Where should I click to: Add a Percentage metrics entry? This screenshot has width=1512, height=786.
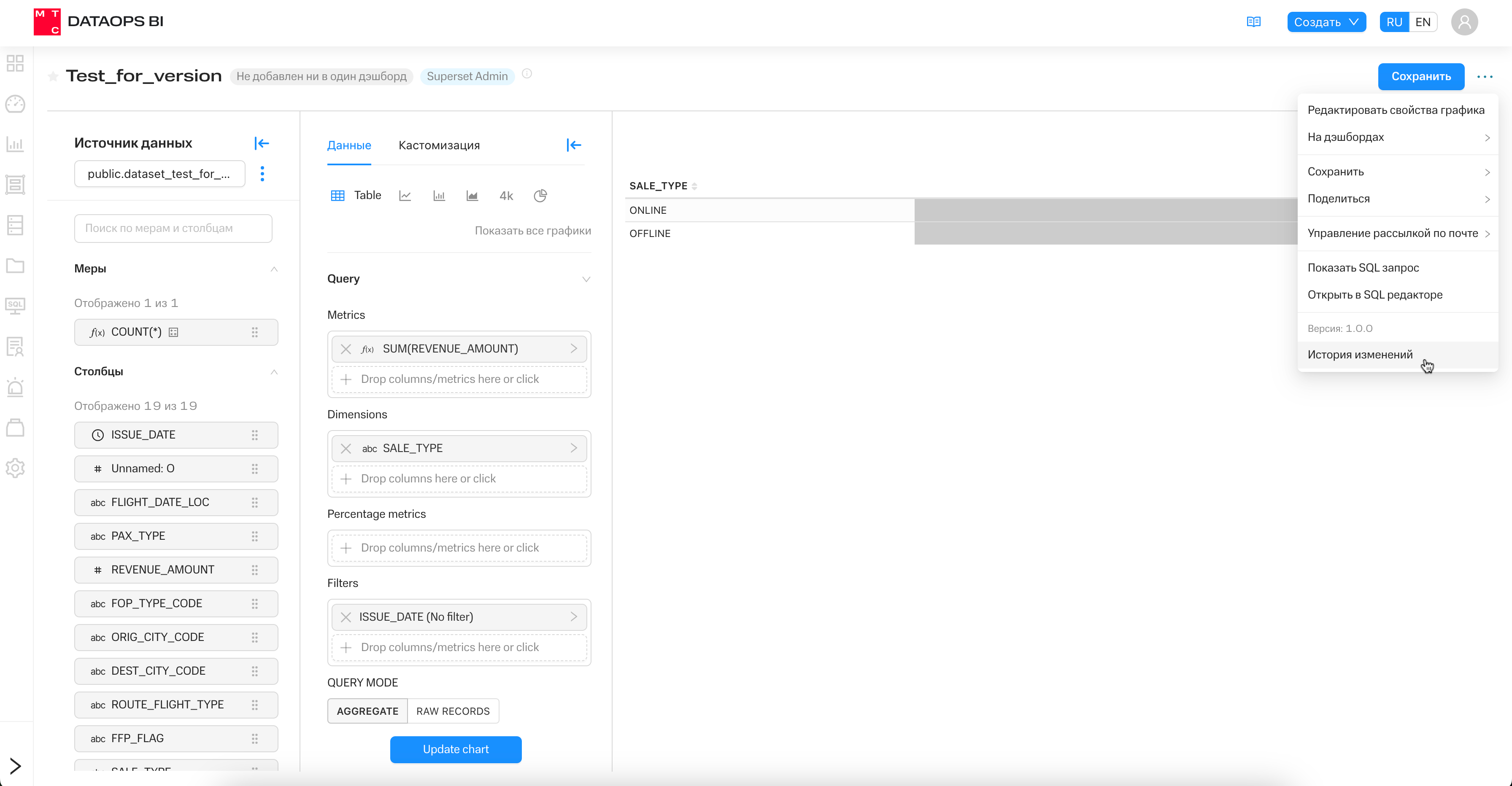click(459, 548)
